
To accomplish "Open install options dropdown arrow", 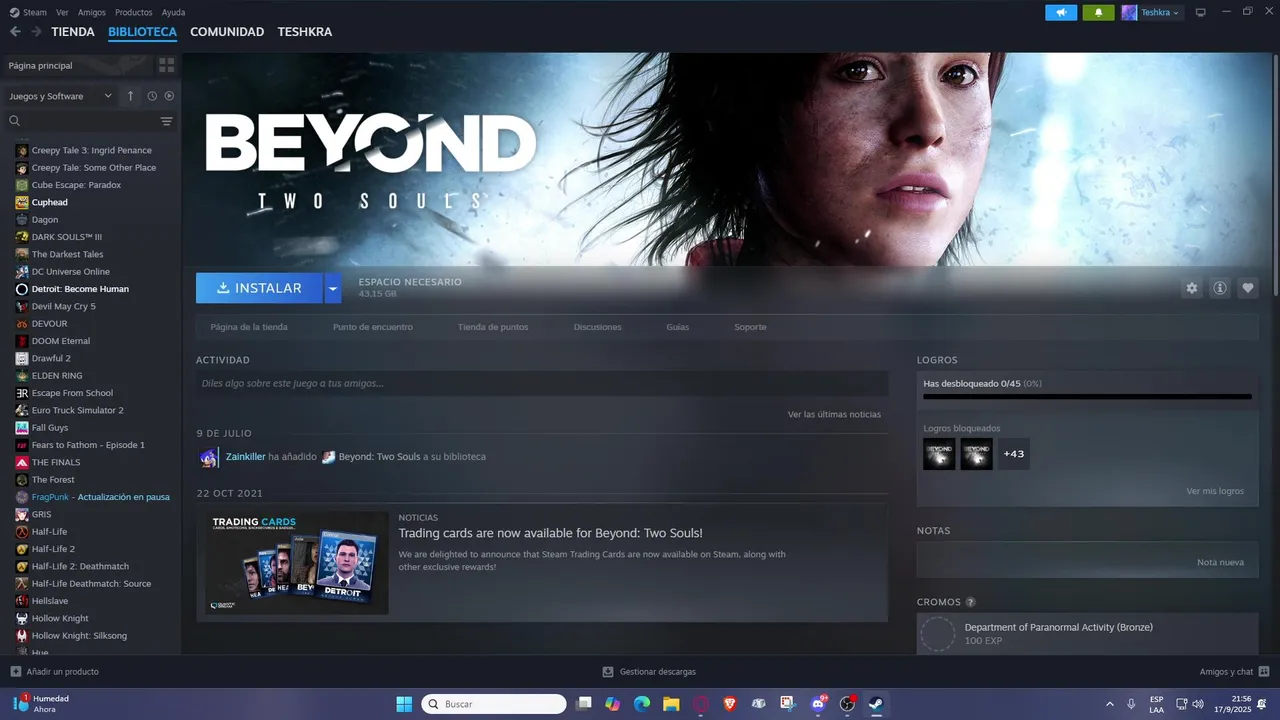I will pyautogui.click(x=333, y=288).
